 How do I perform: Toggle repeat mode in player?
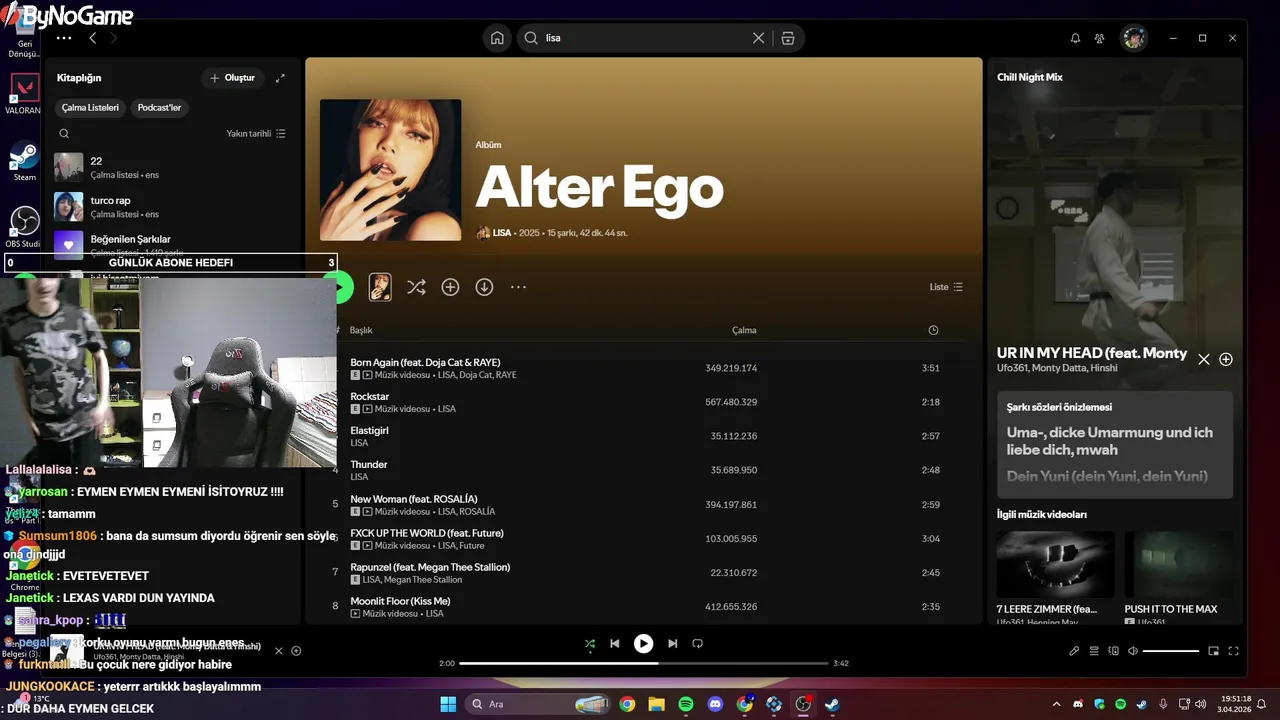(698, 644)
